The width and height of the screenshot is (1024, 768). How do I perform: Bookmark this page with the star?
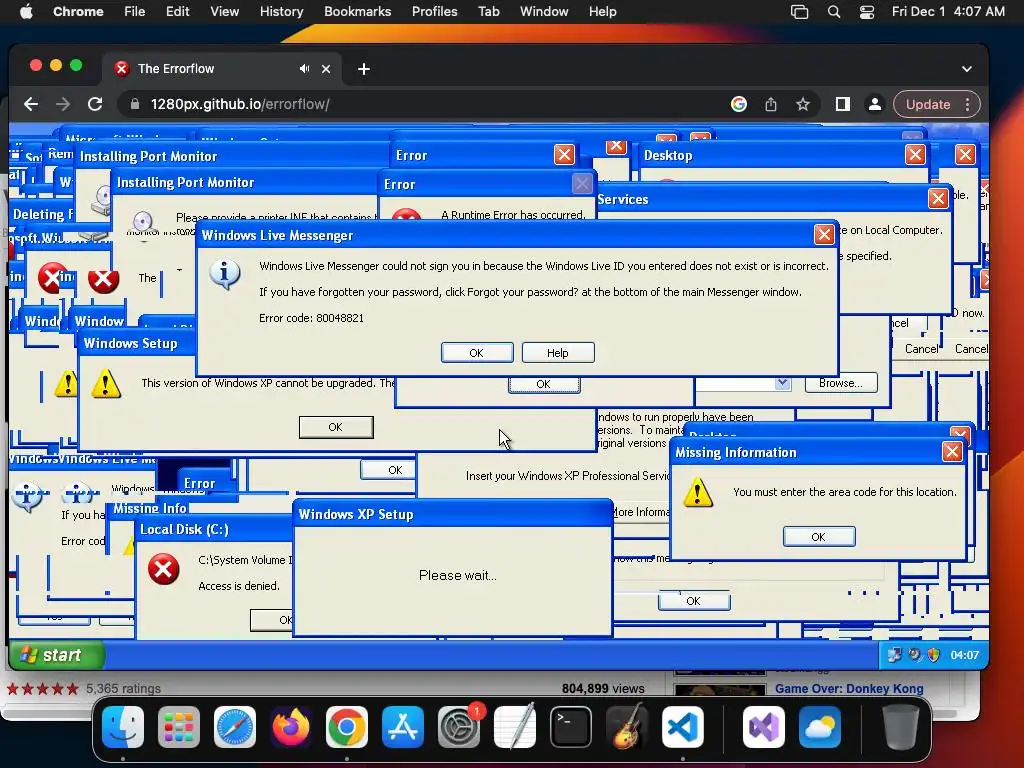coord(803,104)
